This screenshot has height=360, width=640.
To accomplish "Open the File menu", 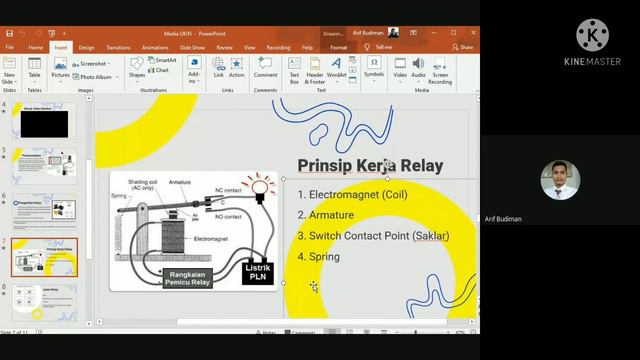I will pyautogui.click(x=9, y=47).
